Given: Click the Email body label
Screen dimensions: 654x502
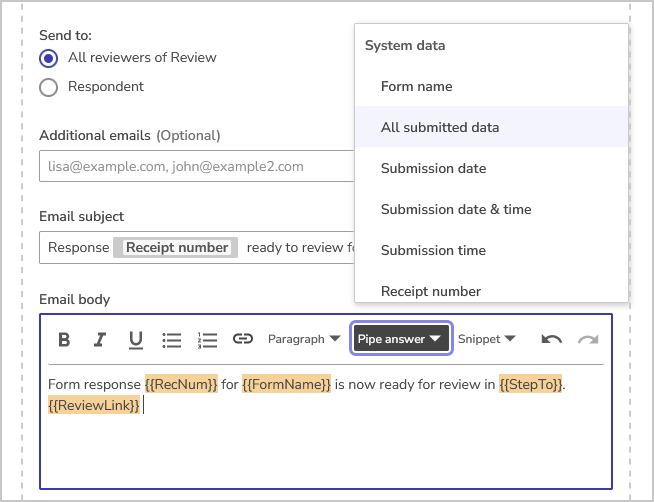Looking at the screenshot, I should coord(75,299).
